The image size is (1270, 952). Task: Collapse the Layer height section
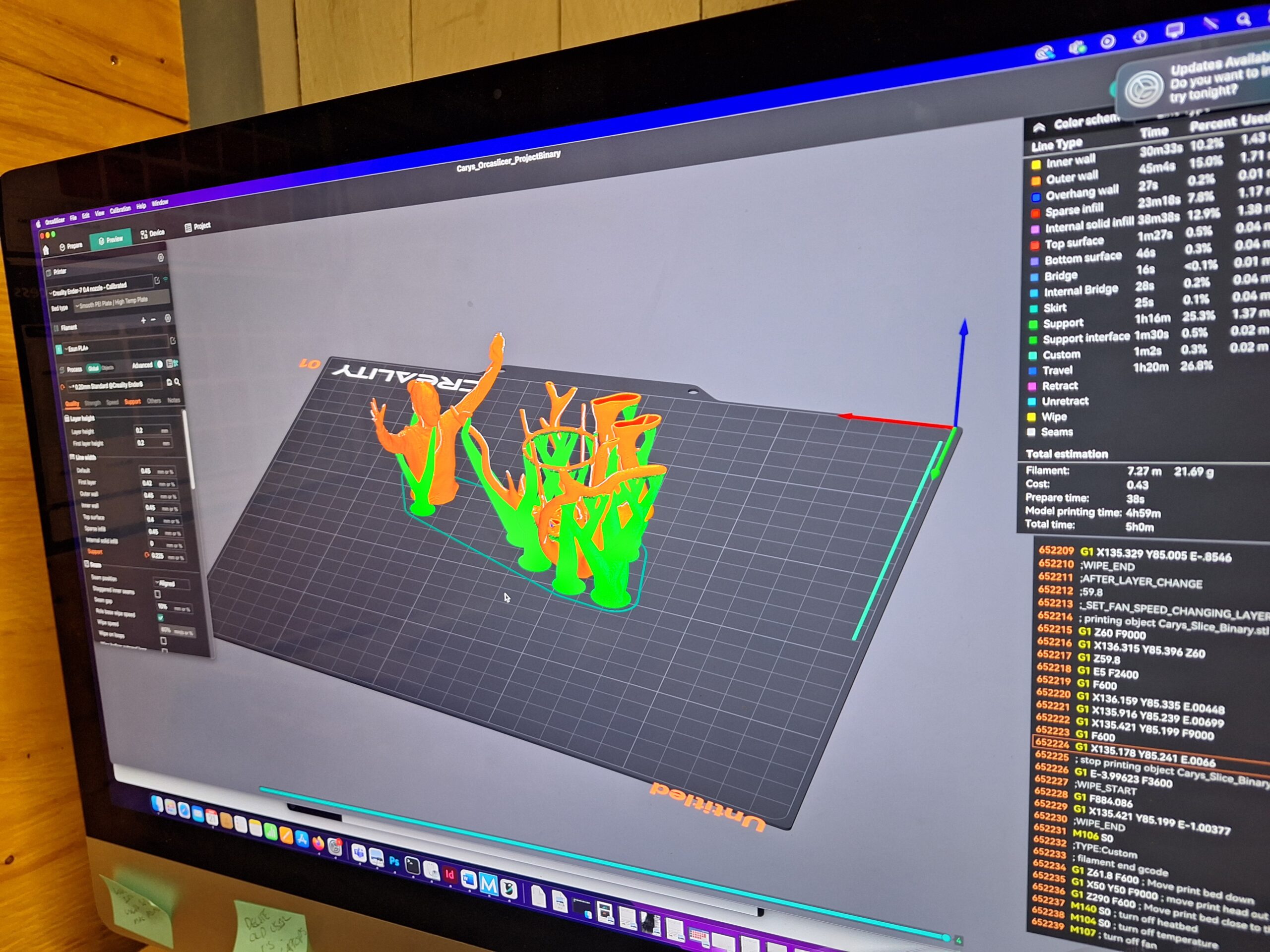(x=80, y=419)
